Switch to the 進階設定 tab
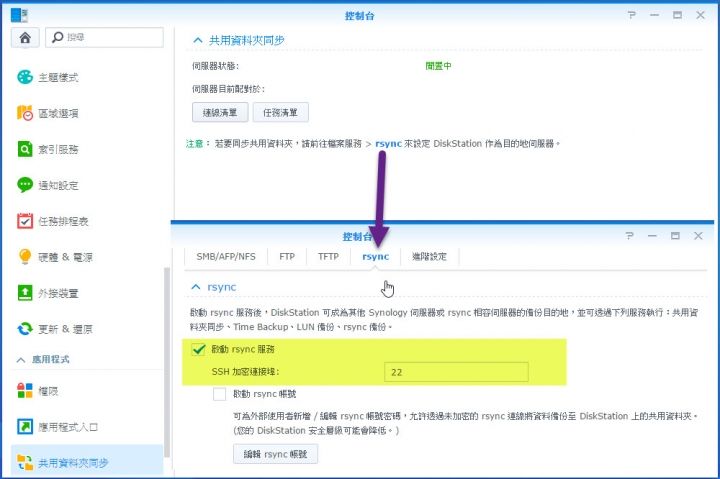This screenshot has height=479, width=720. point(429,257)
